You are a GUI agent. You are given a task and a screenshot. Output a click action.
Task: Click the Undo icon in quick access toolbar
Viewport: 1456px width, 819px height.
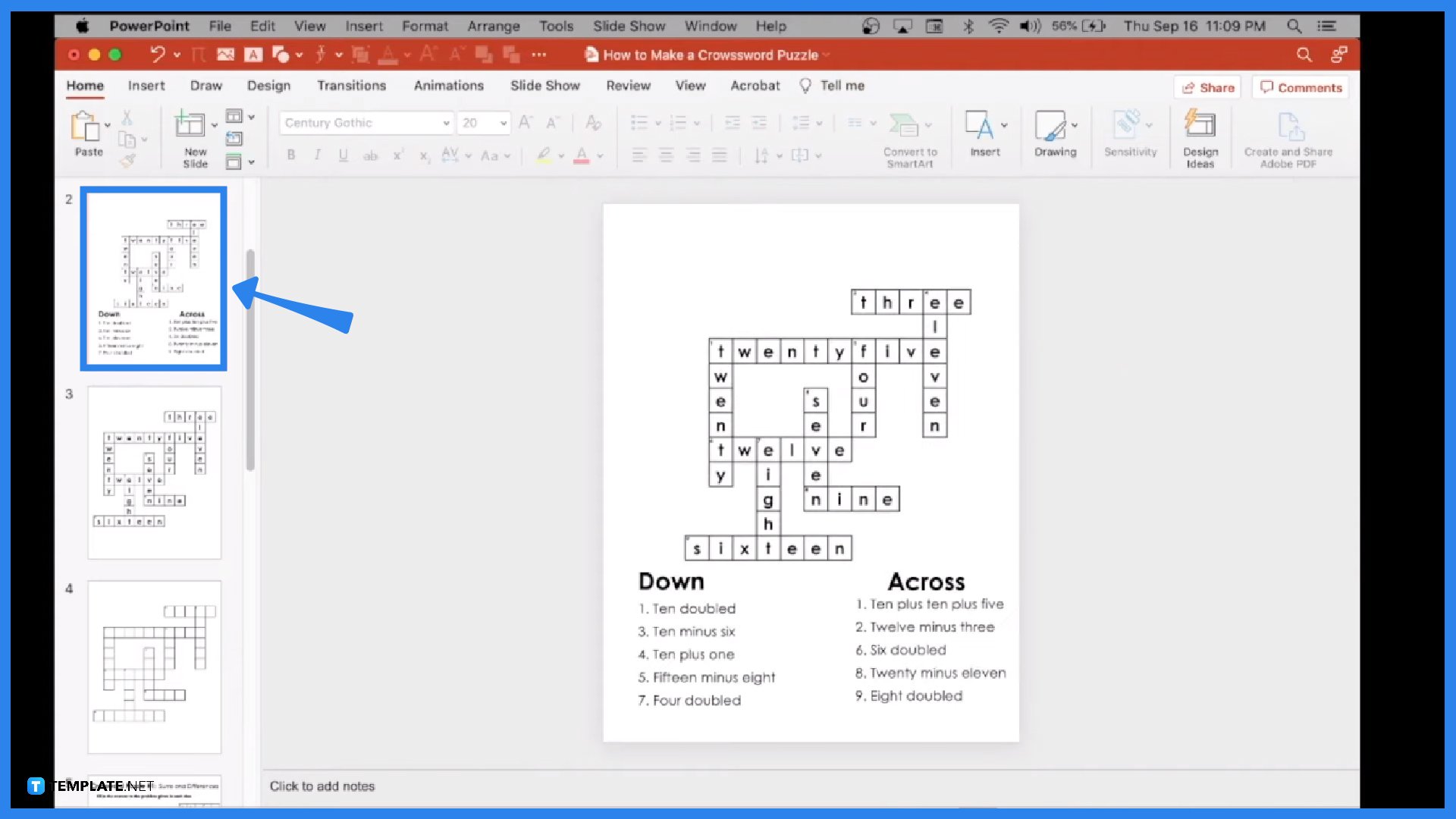(157, 55)
